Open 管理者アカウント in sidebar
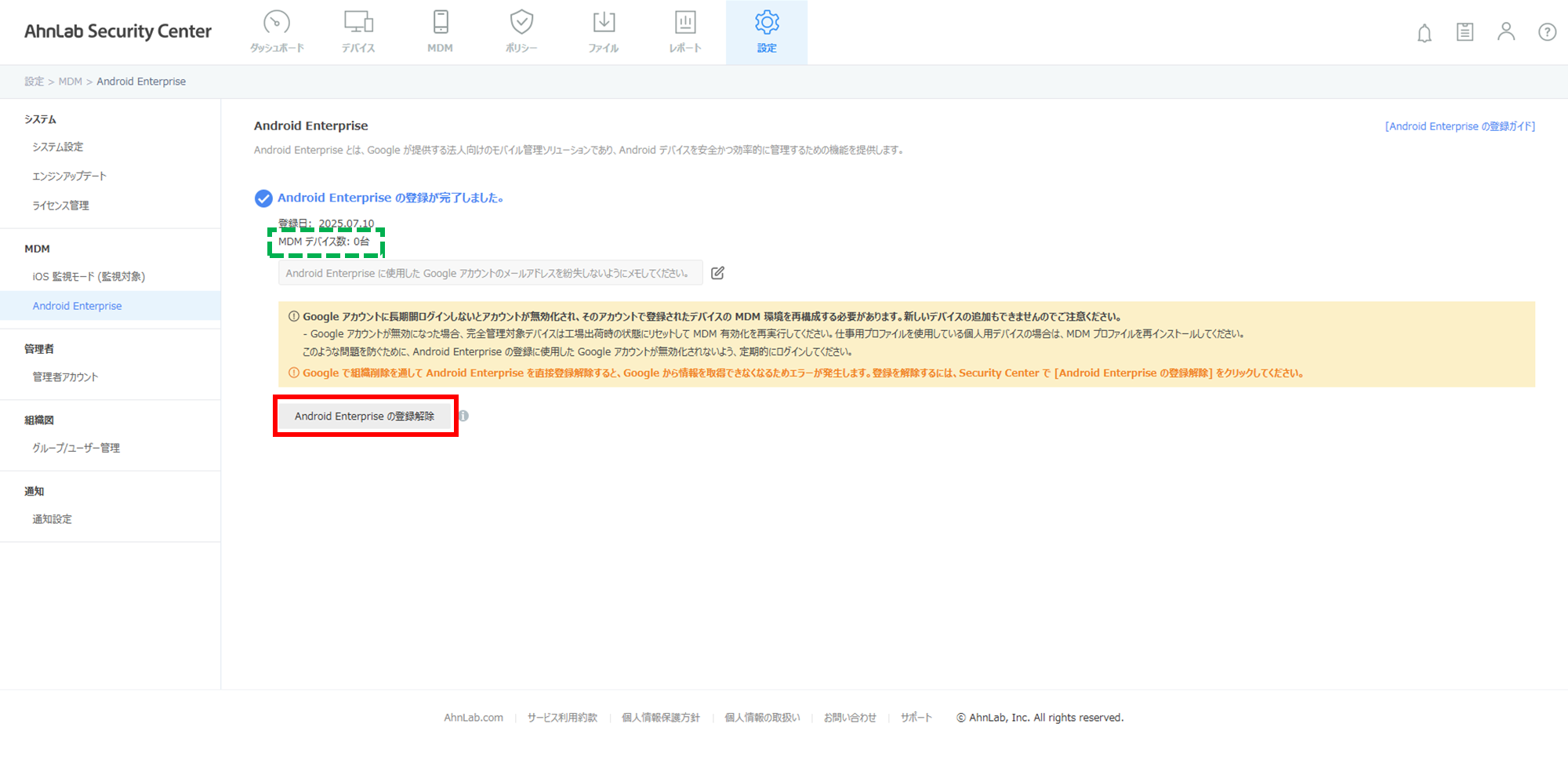Viewport: 1568px width, 771px height. point(65,376)
